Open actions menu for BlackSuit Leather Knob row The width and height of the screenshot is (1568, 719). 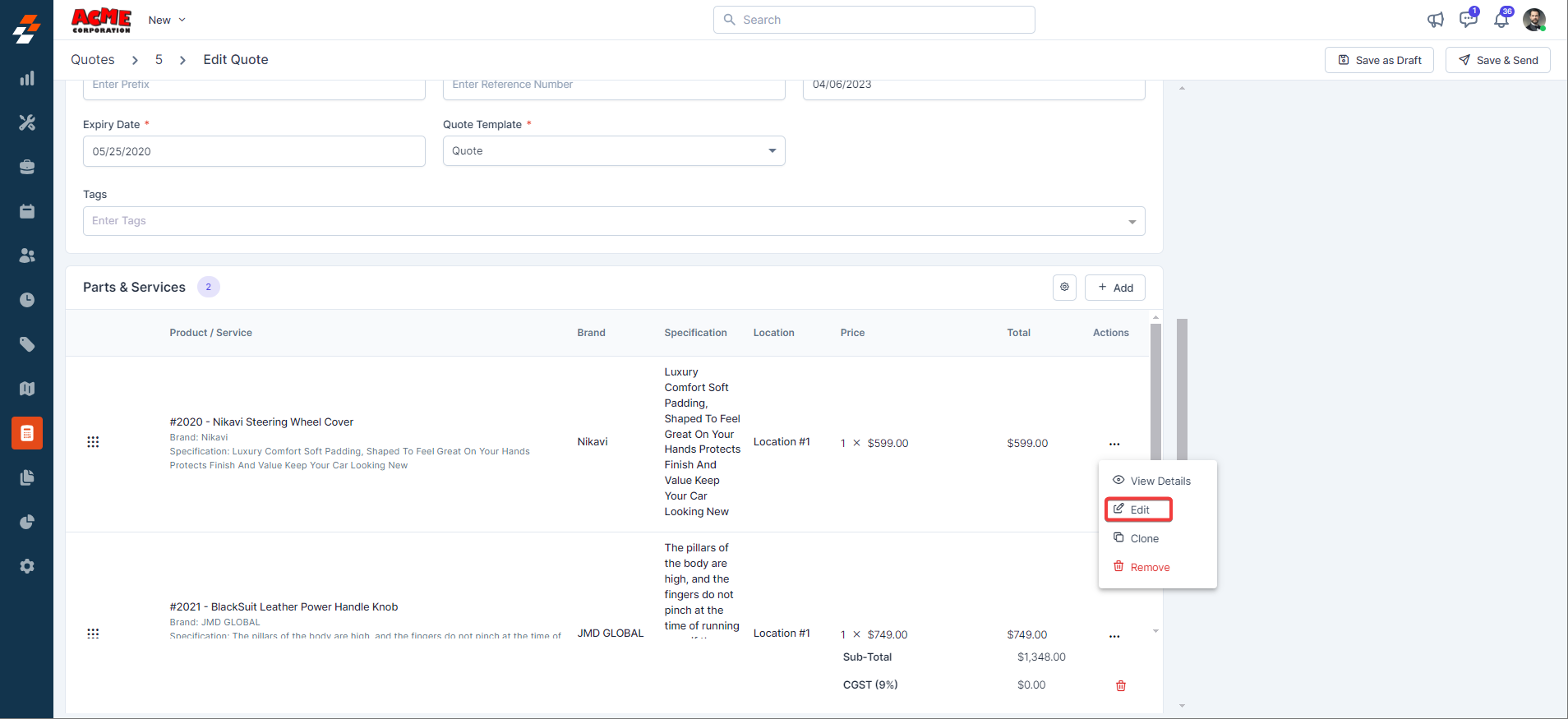[x=1114, y=636]
